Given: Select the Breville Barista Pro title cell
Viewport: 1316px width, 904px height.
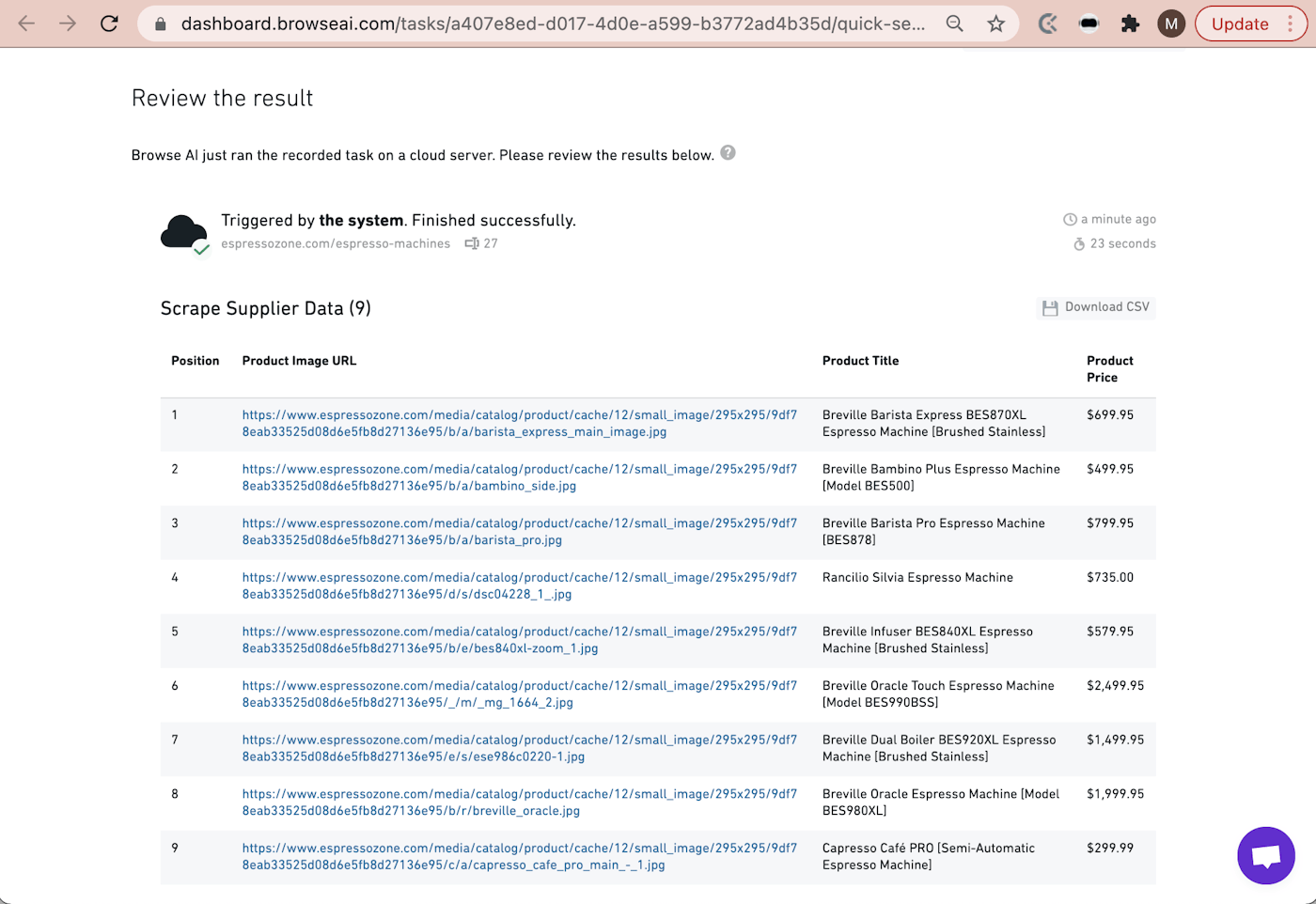Looking at the screenshot, I should (x=933, y=532).
